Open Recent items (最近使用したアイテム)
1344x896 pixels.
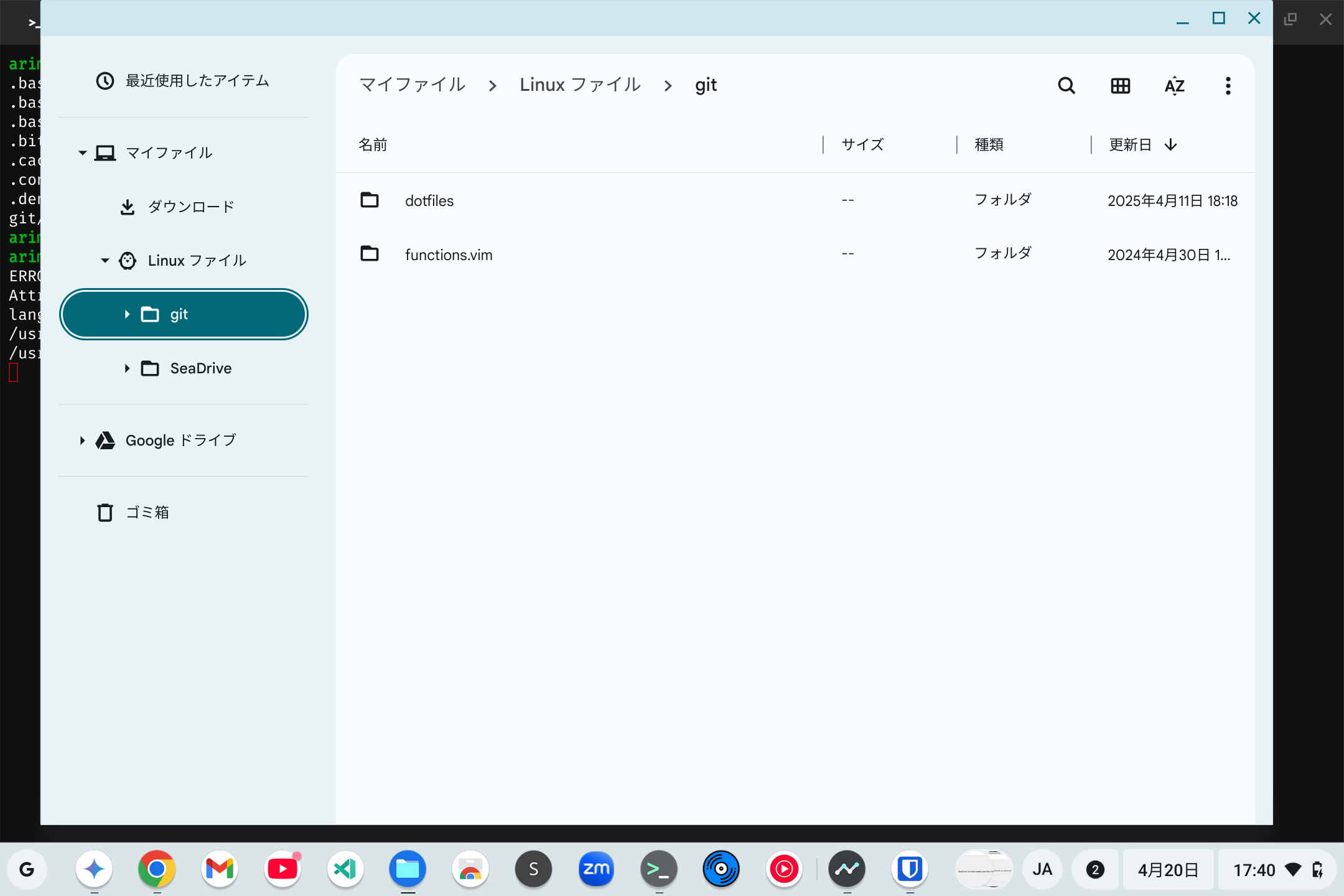(x=184, y=81)
